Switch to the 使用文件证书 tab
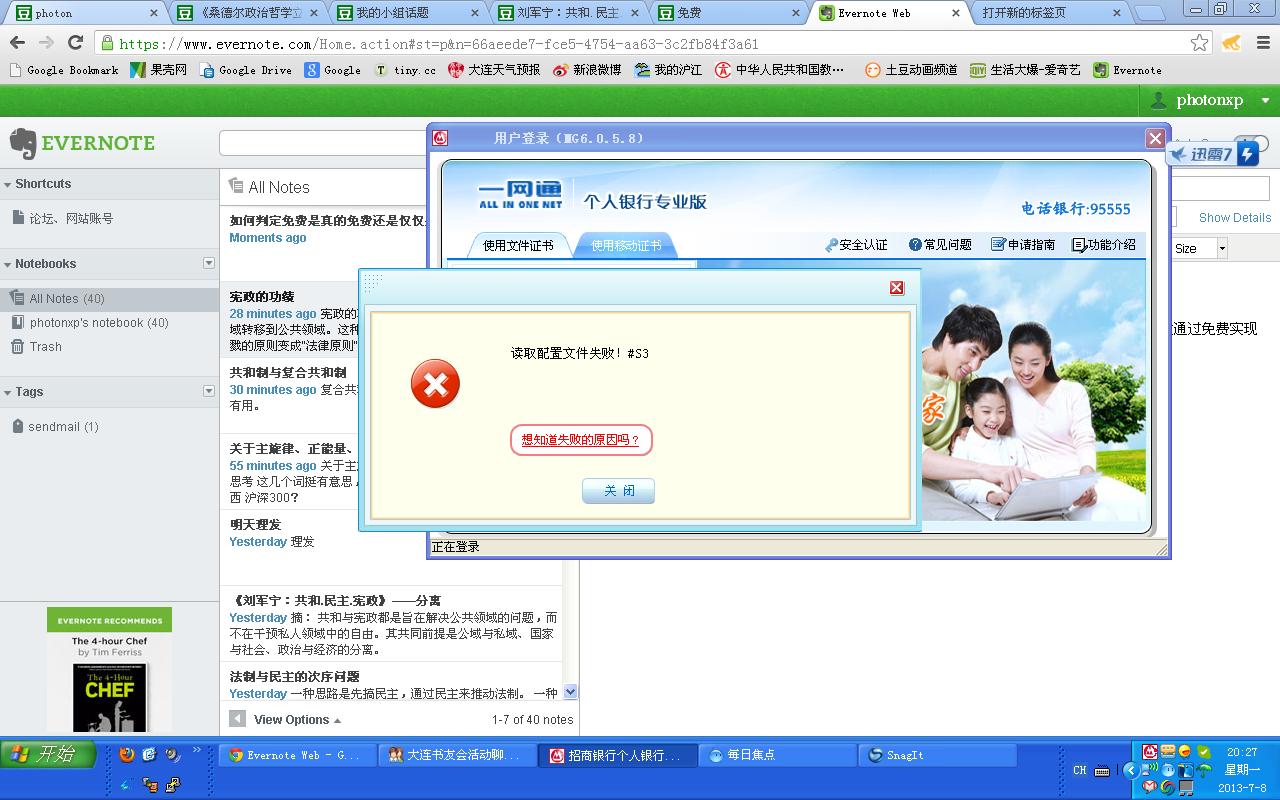 pyautogui.click(x=518, y=245)
